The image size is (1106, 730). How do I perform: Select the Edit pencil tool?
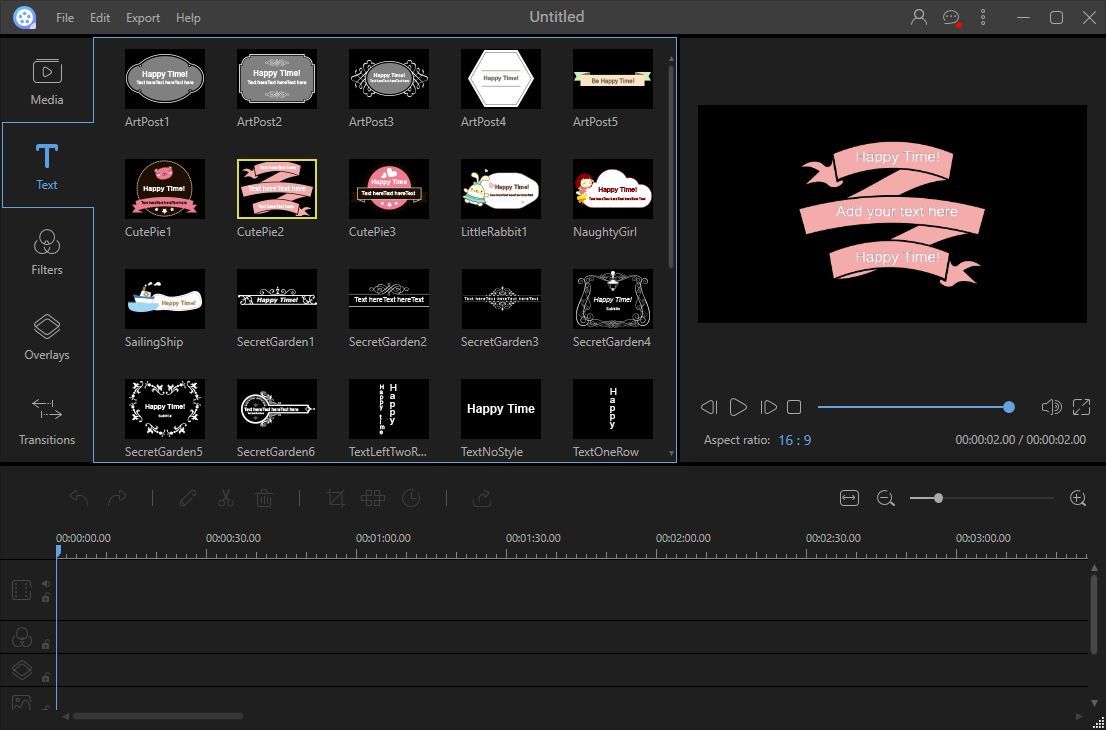(187, 497)
